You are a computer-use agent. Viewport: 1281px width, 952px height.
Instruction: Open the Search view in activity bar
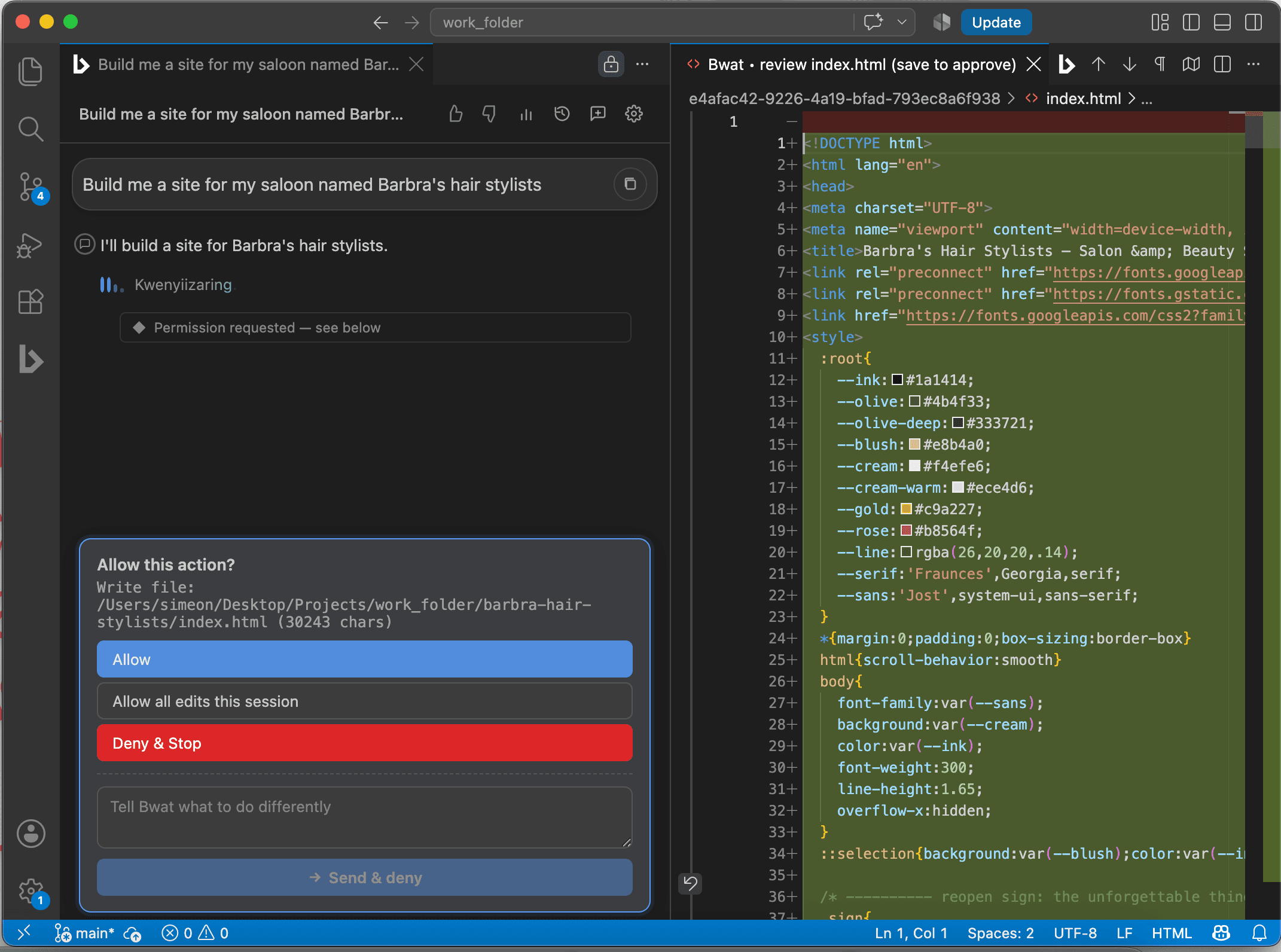[30, 129]
